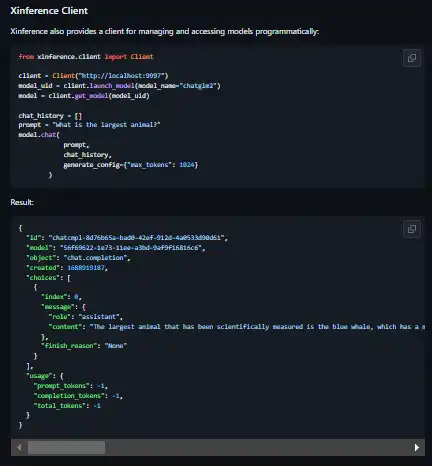
Task: Click the horizontal scrollbar left arrow
Action: tap(19, 447)
